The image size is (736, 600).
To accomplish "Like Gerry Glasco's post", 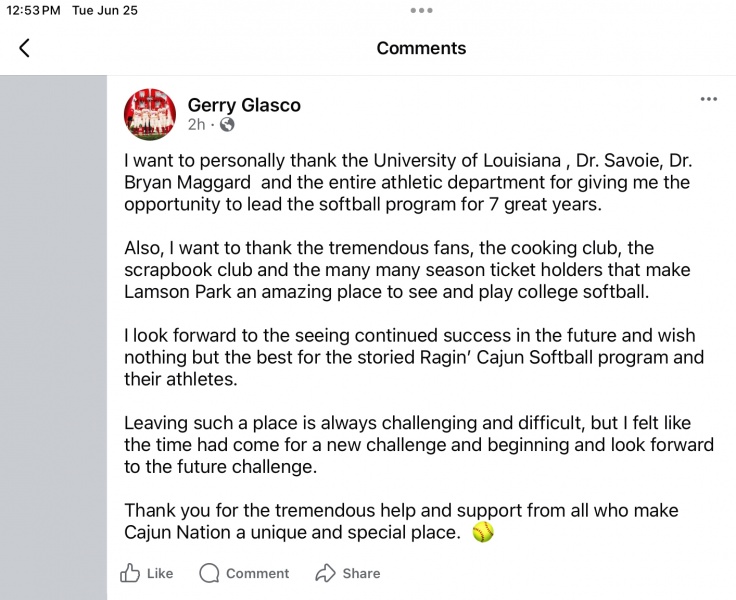I will point(147,573).
